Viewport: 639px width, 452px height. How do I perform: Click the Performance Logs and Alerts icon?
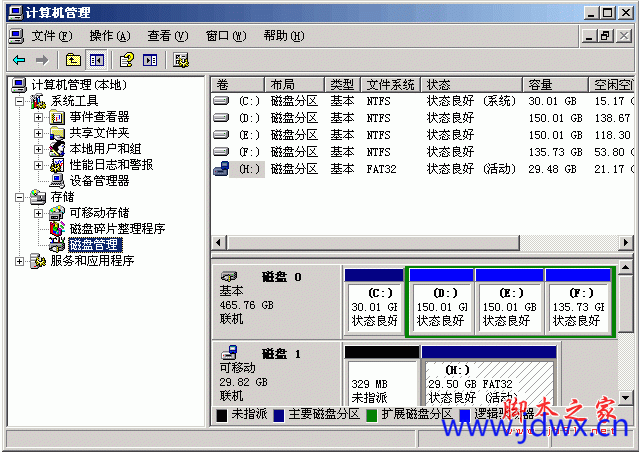coord(57,165)
